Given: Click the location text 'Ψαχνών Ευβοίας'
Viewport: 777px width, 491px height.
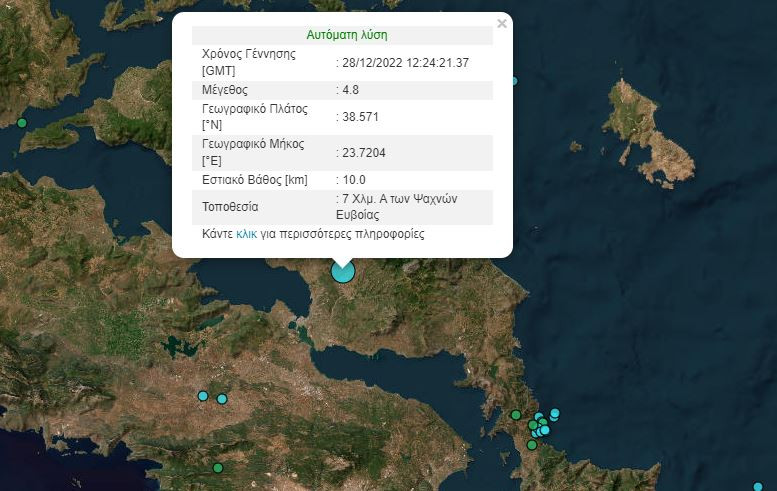Looking at the screenshot, I should coord(378,214).
